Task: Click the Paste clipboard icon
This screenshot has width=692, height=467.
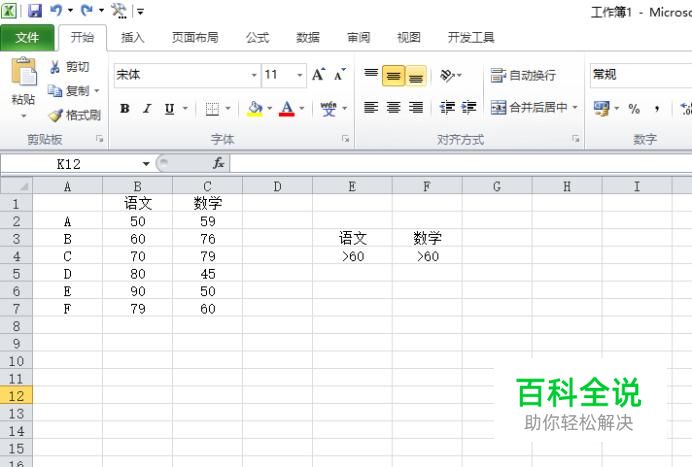Action: (x=24, y=72)
